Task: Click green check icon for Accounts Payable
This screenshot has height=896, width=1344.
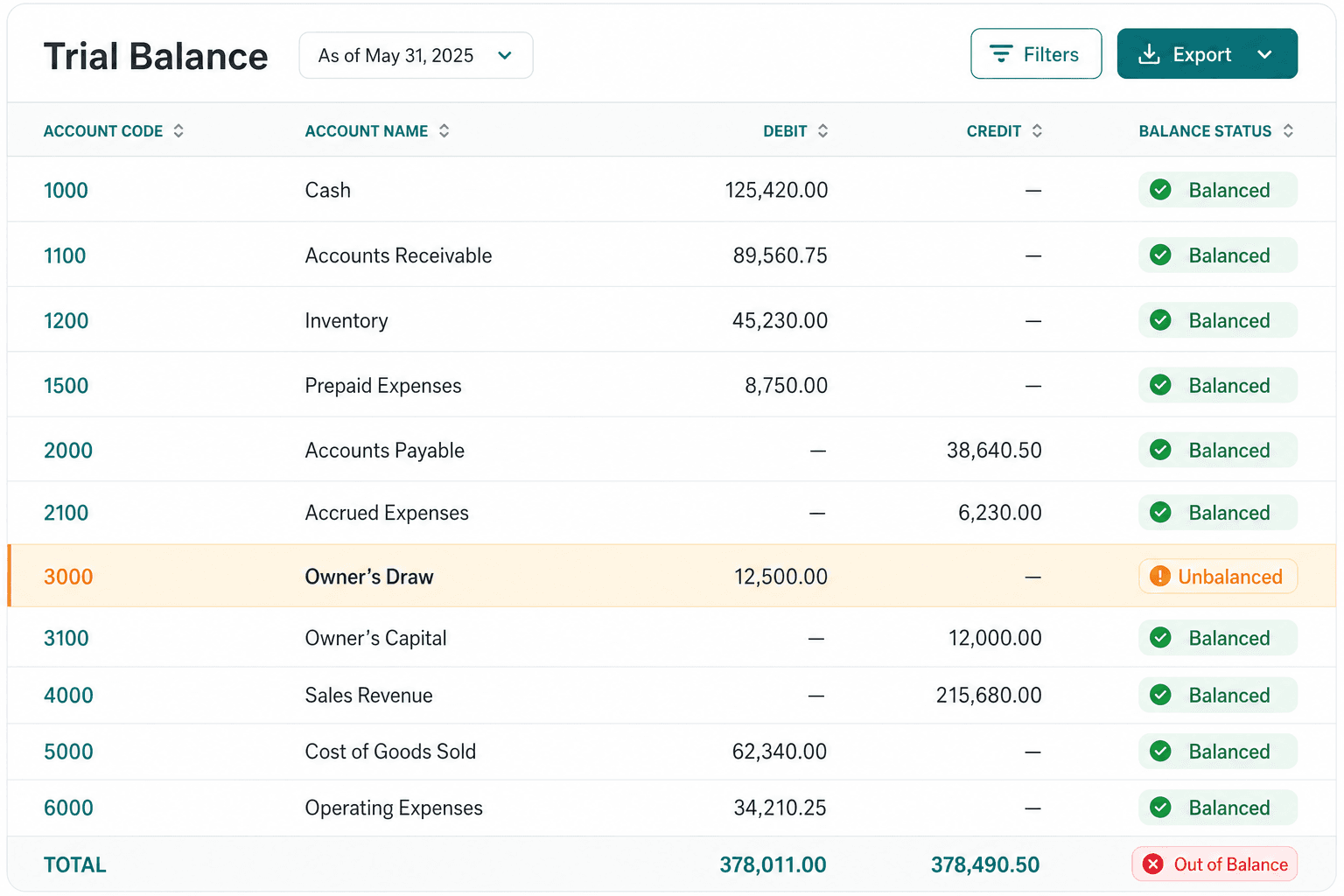Action: tap(1160, 450)
